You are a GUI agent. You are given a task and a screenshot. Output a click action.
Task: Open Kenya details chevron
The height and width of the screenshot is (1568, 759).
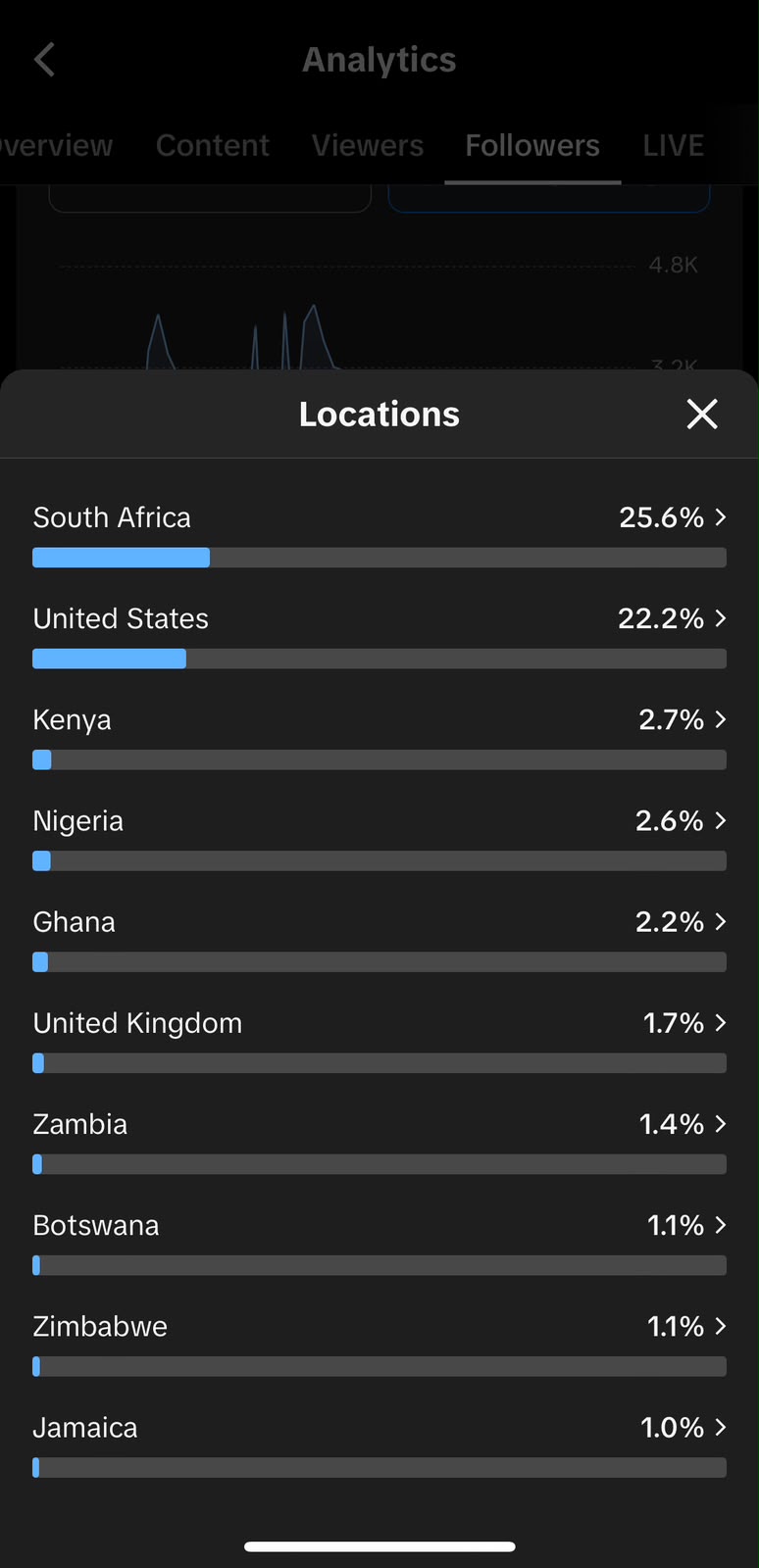click(721, 718)
